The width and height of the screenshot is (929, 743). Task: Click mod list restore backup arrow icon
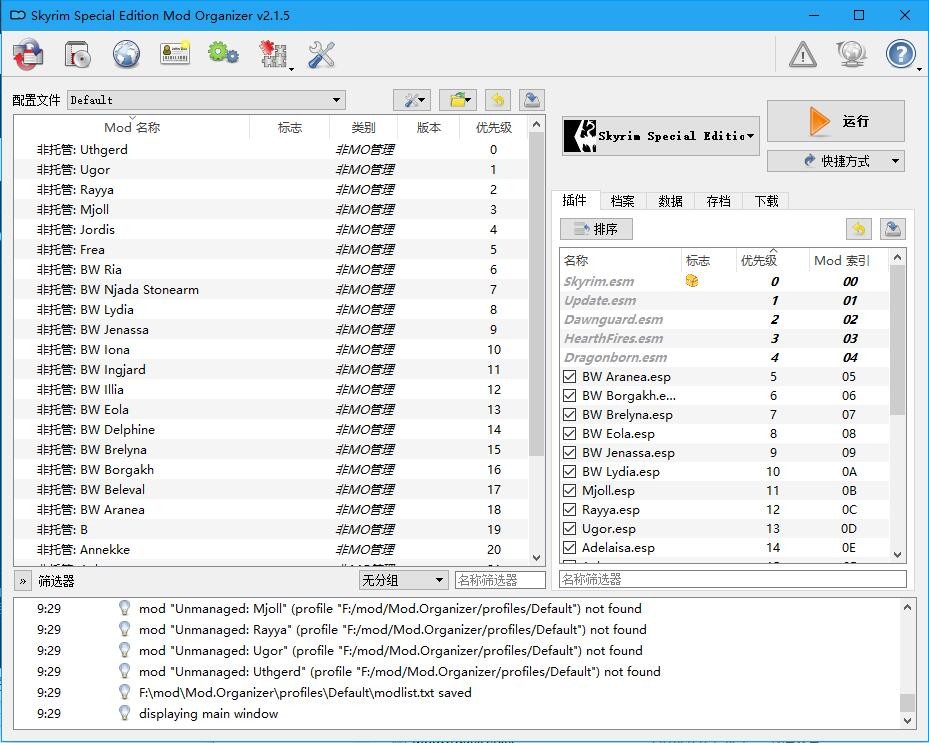(x=498, y=100)
